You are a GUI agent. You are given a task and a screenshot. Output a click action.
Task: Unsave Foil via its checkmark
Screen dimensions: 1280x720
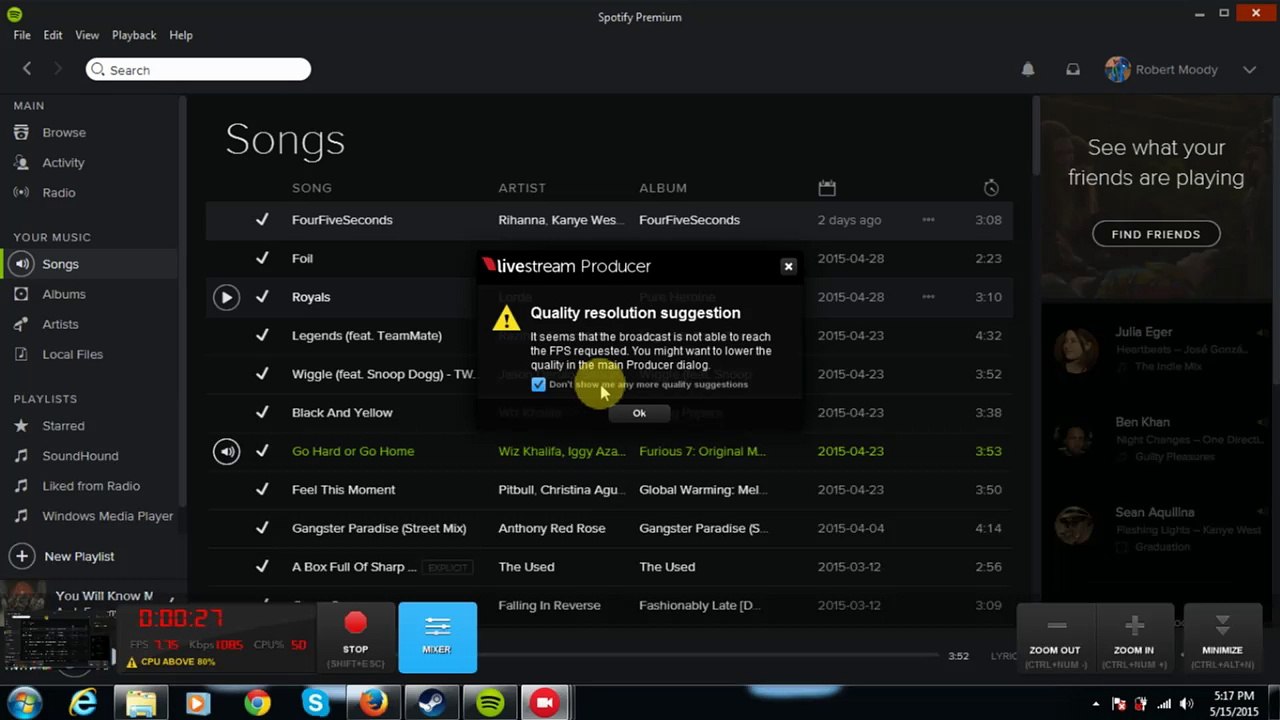tap(262, 258)
